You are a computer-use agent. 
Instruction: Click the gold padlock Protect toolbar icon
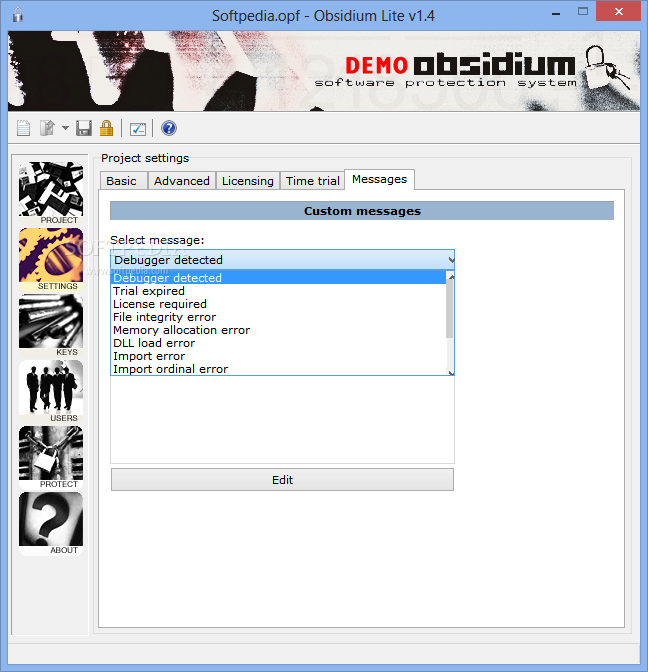pyautogui.click(x=106, y=128)
